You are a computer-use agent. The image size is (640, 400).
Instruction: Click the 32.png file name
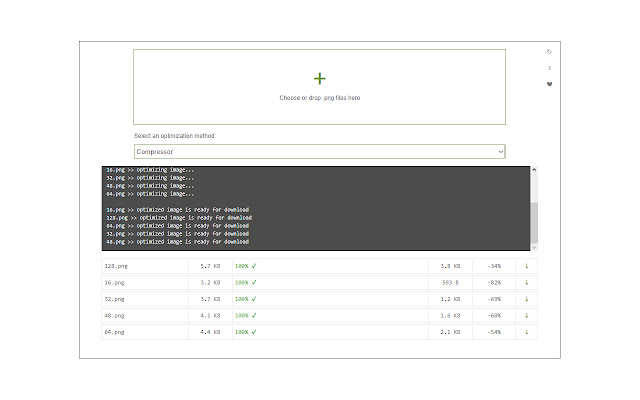click(114, 299)
